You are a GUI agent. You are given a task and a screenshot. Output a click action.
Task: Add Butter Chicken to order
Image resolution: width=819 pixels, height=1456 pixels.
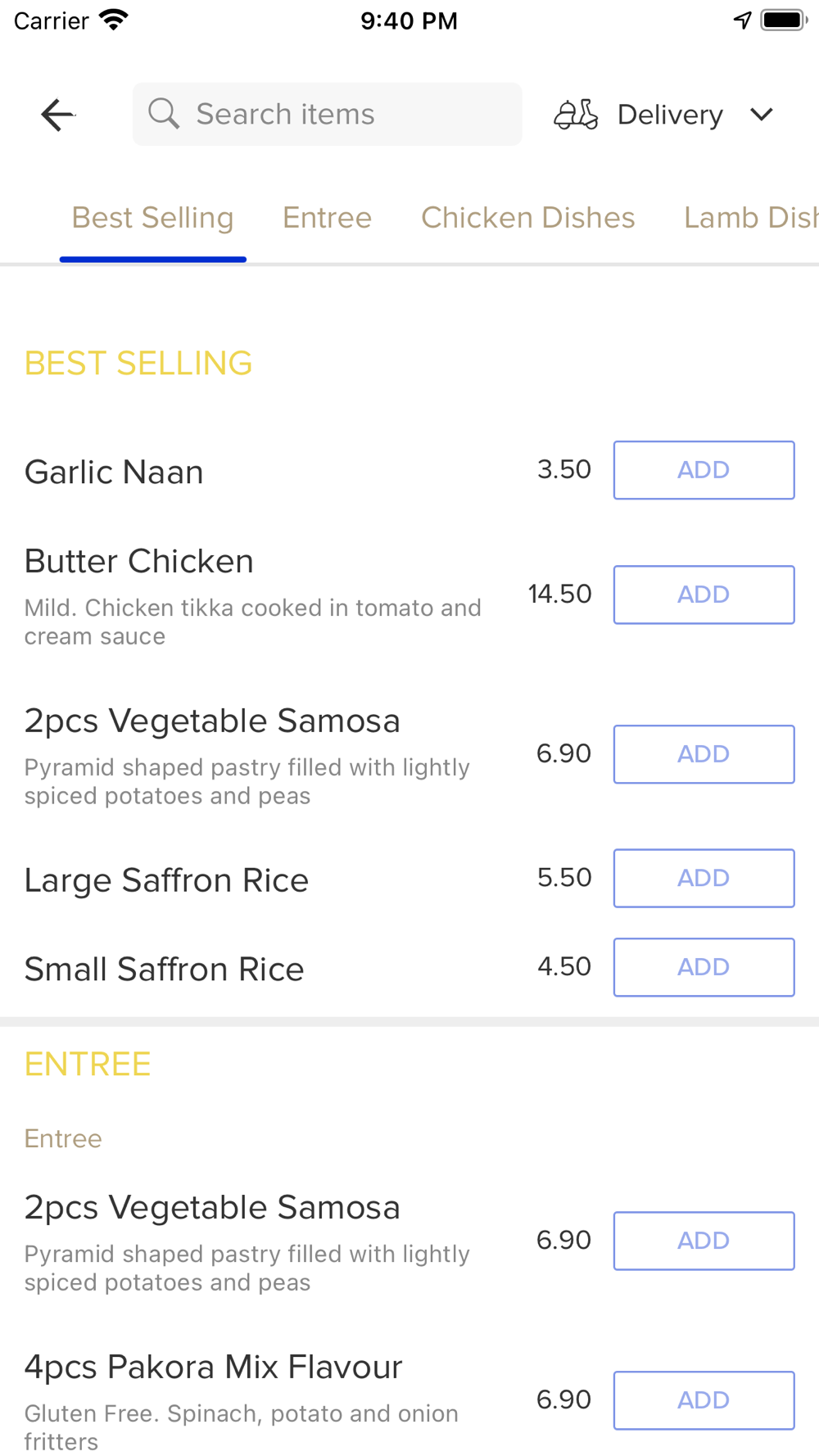(704, 595)
